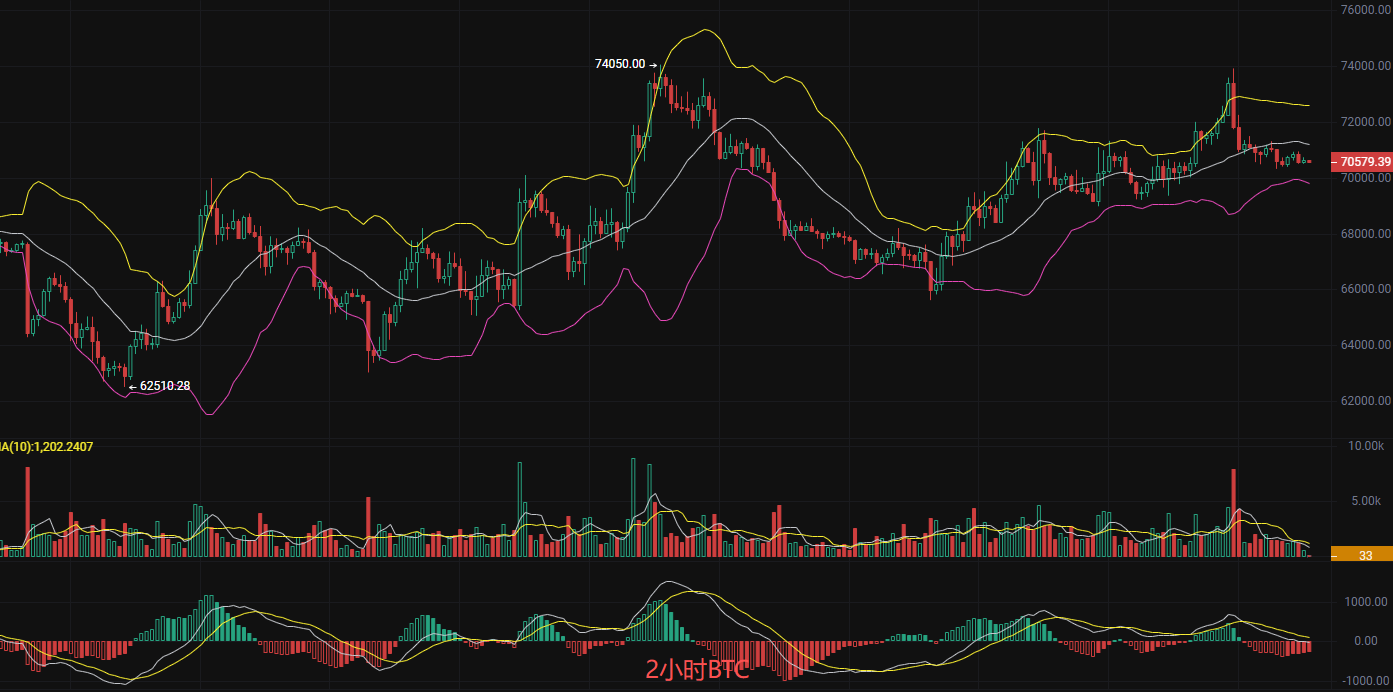Click the 62000.00 price axis label
Screen dimensions: 1393x692
point(1366,401)
